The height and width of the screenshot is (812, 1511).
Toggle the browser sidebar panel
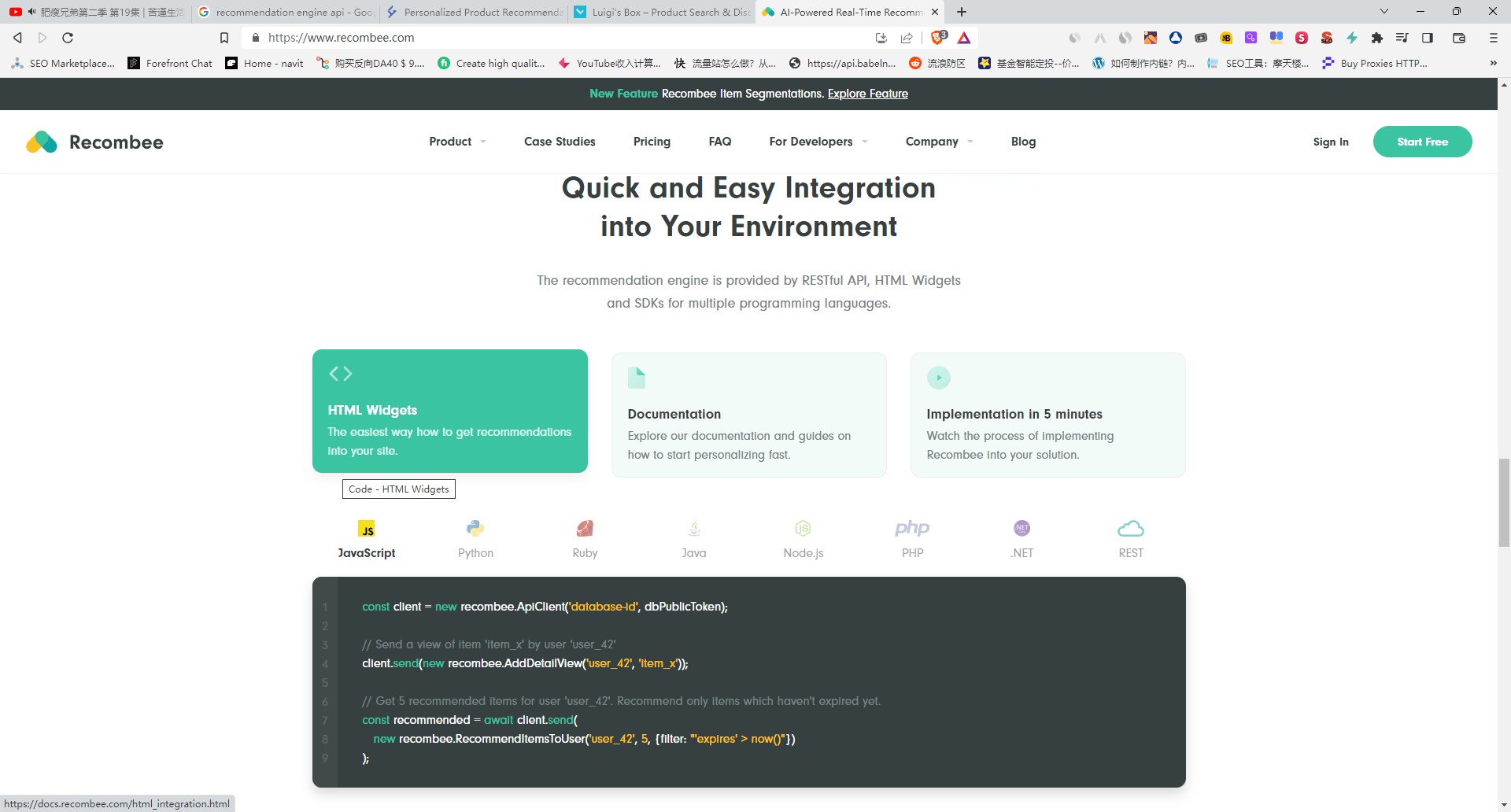tap(1427, 38)
